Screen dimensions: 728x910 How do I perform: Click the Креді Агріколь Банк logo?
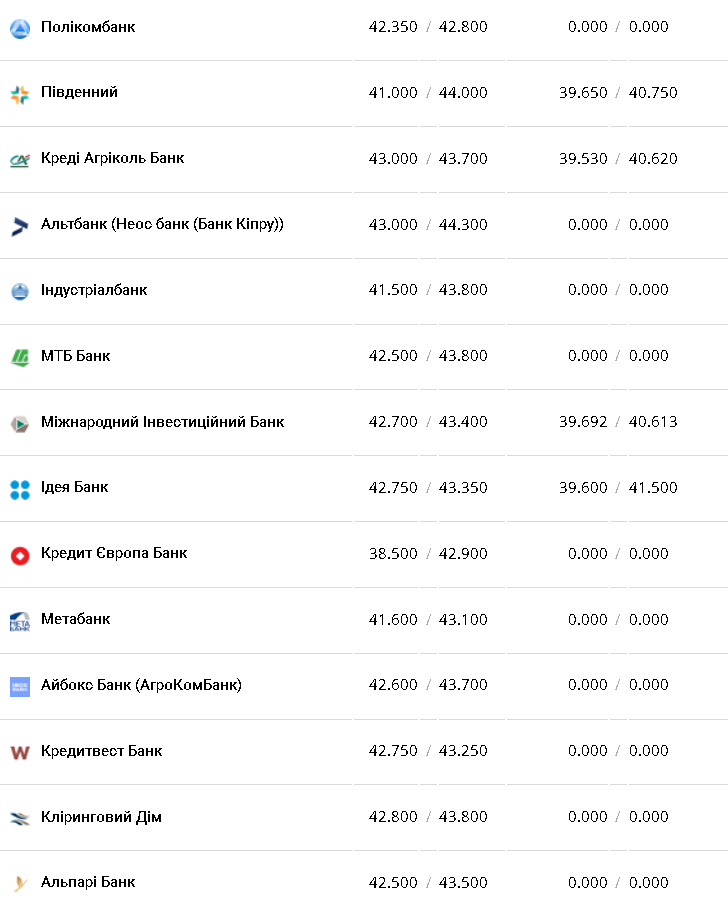coord(20,161)
